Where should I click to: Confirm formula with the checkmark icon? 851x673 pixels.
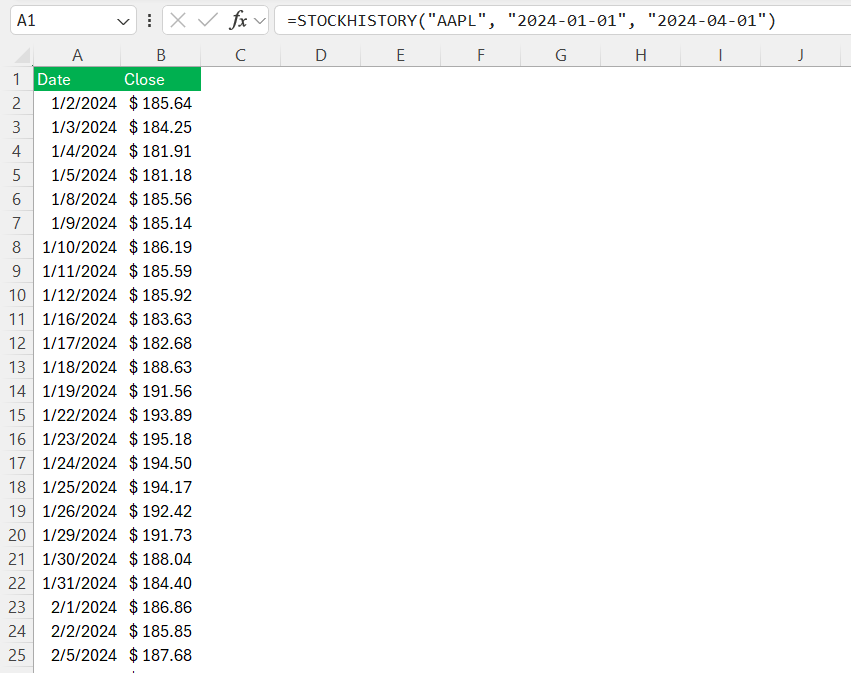(207, 21)
